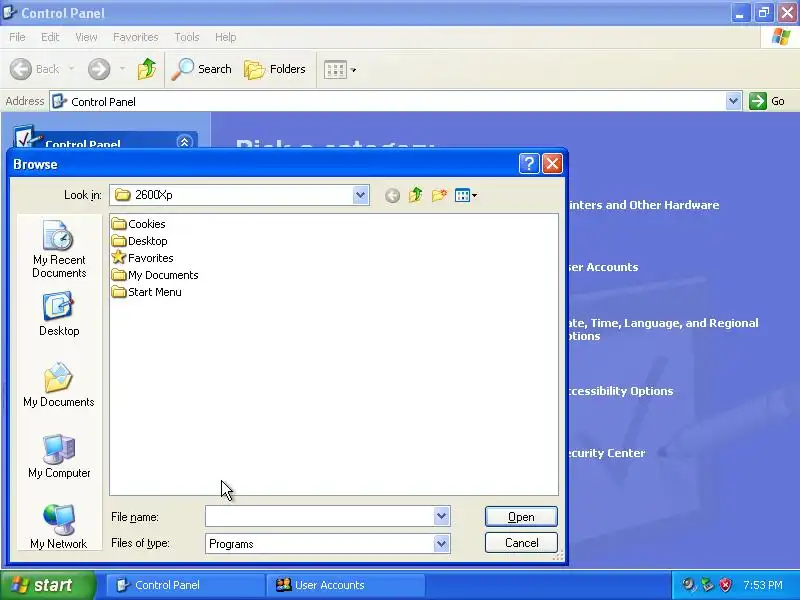Click the Start button
Image resolution: width=800 pixels, height=600 pixels.
pos(48,585)
